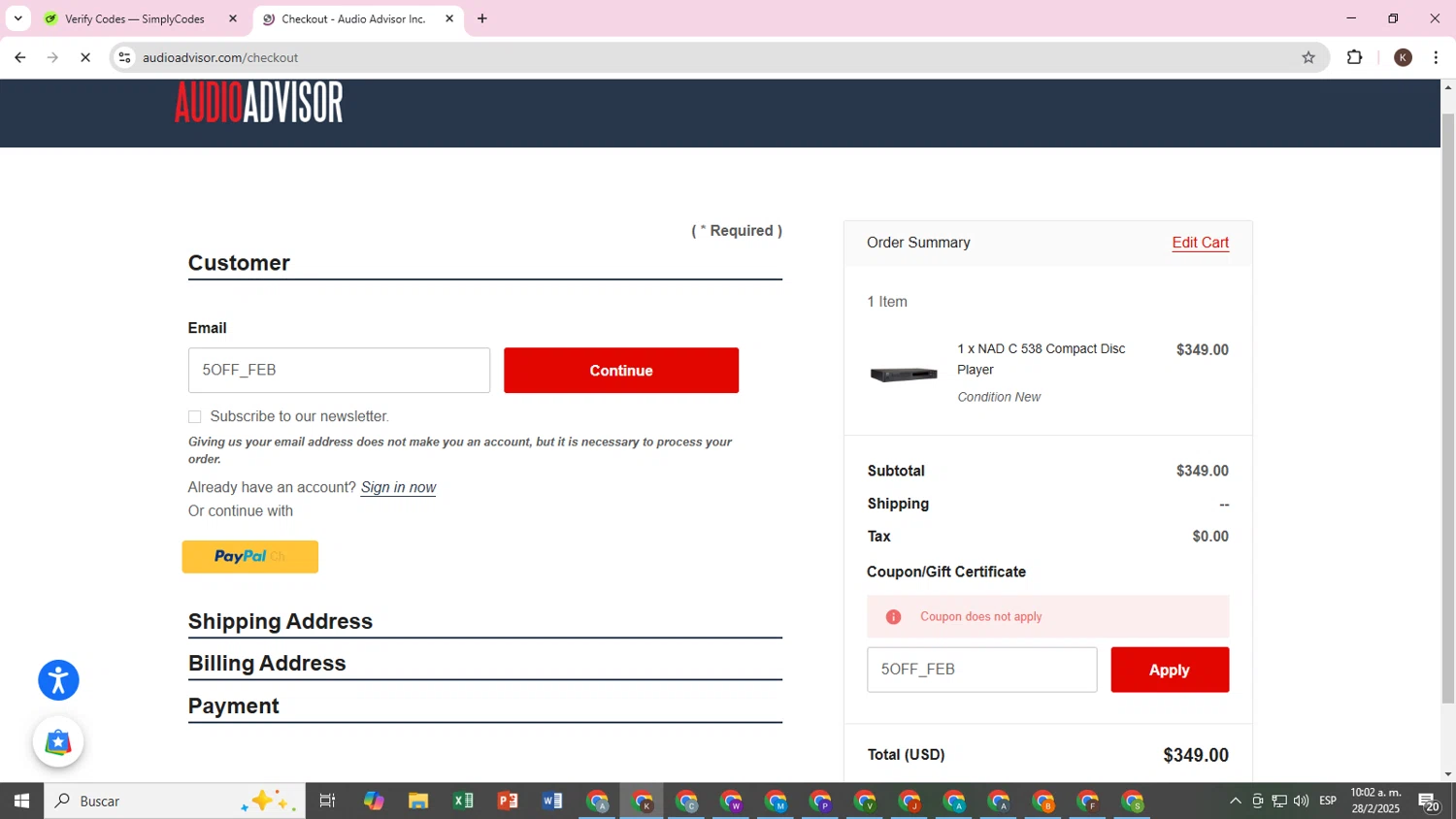Switch to Chrome profile F taskbar icon
The image size is (1456, 819).
pos(1089,802)
